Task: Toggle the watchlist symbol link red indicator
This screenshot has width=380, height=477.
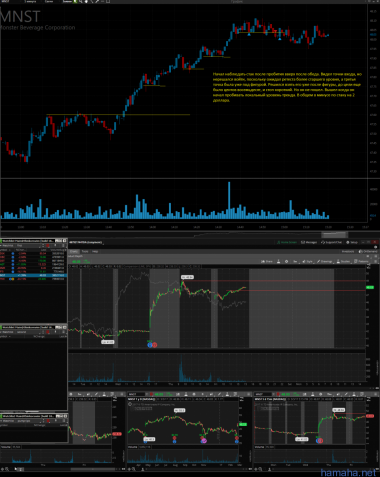Action: click(48, 245)
